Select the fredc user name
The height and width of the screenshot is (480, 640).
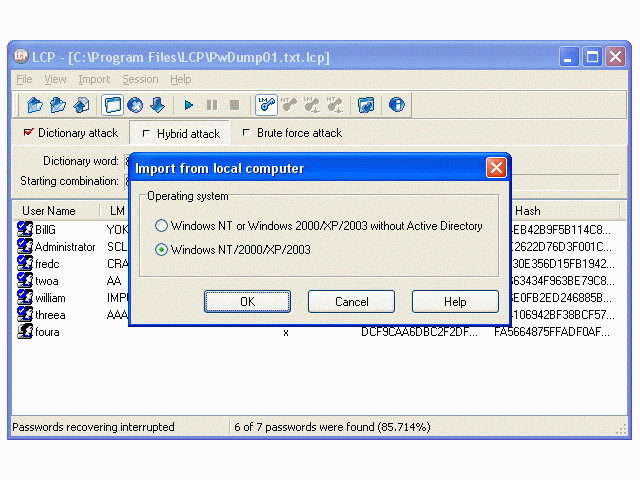[x=47, y=264]
